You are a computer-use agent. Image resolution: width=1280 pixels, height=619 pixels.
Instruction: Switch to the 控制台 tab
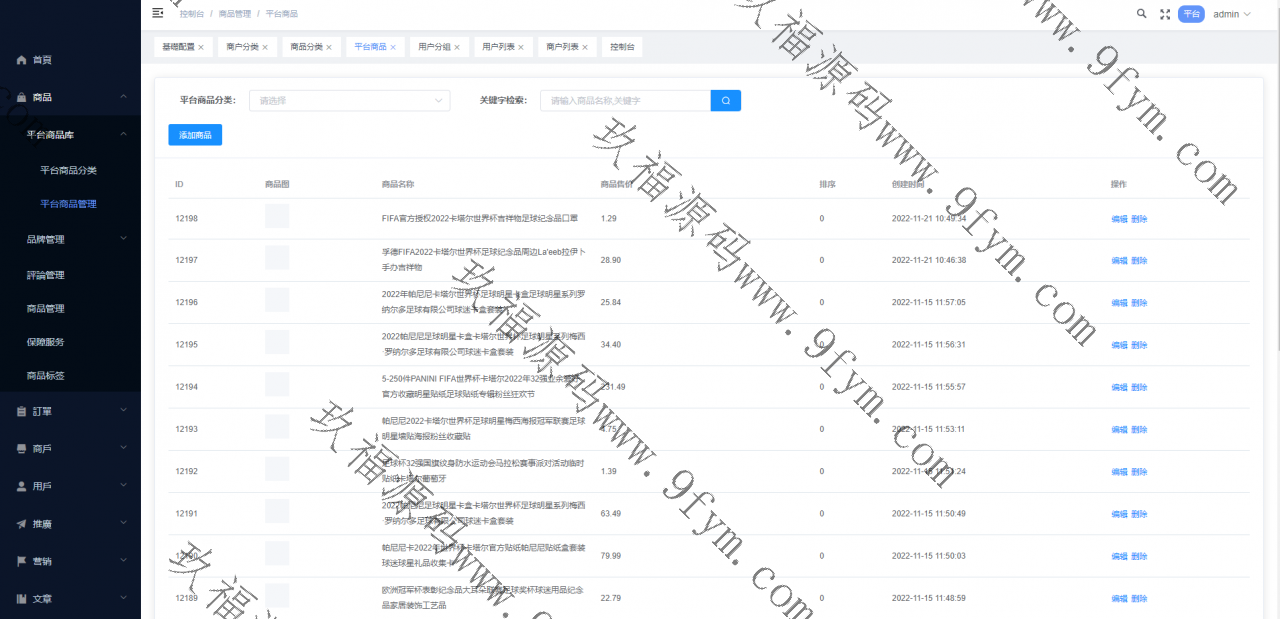point(622,47)
